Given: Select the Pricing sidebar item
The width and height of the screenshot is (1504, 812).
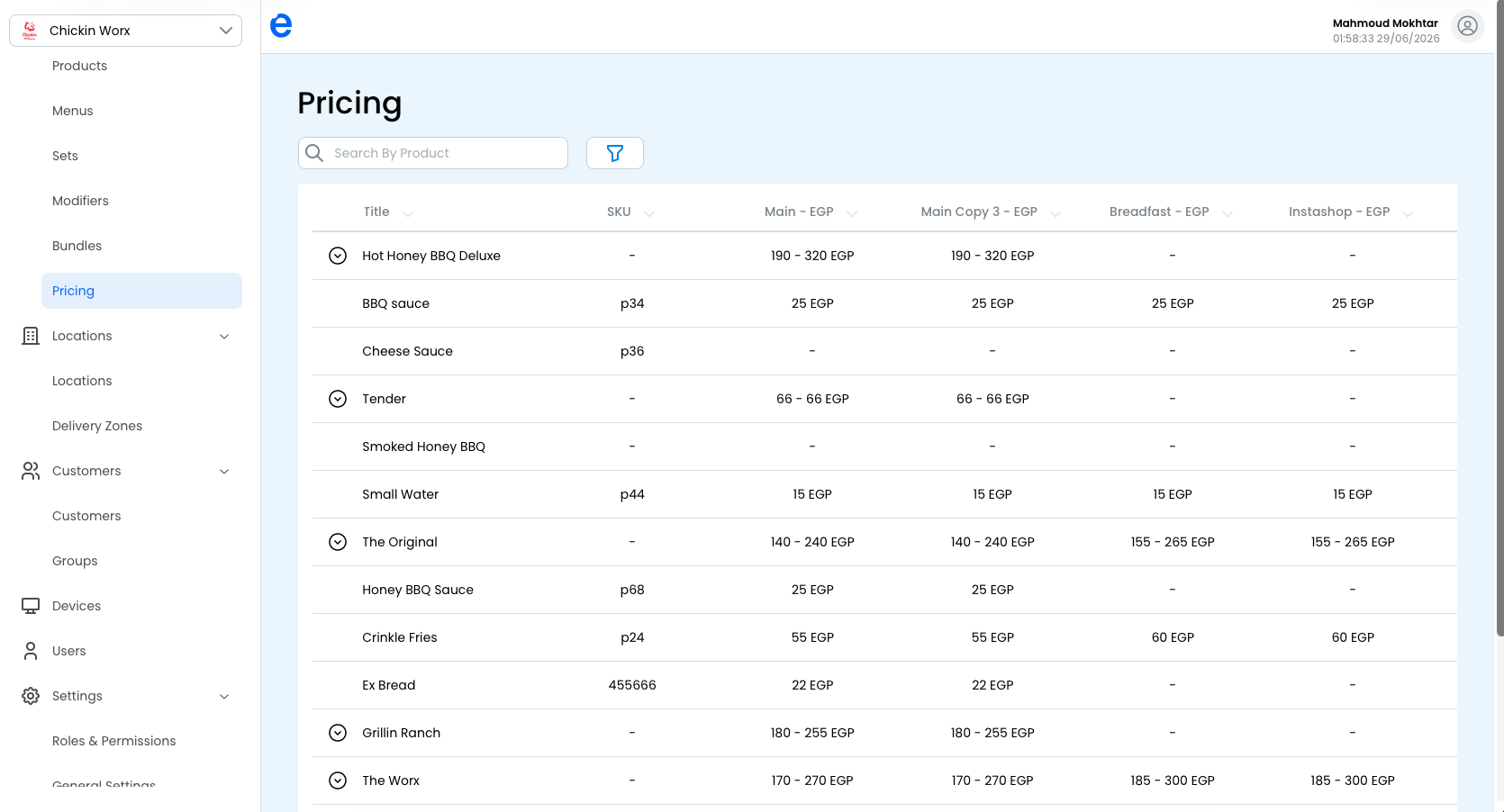Looking at the screenshot, I should click(141, 291).
